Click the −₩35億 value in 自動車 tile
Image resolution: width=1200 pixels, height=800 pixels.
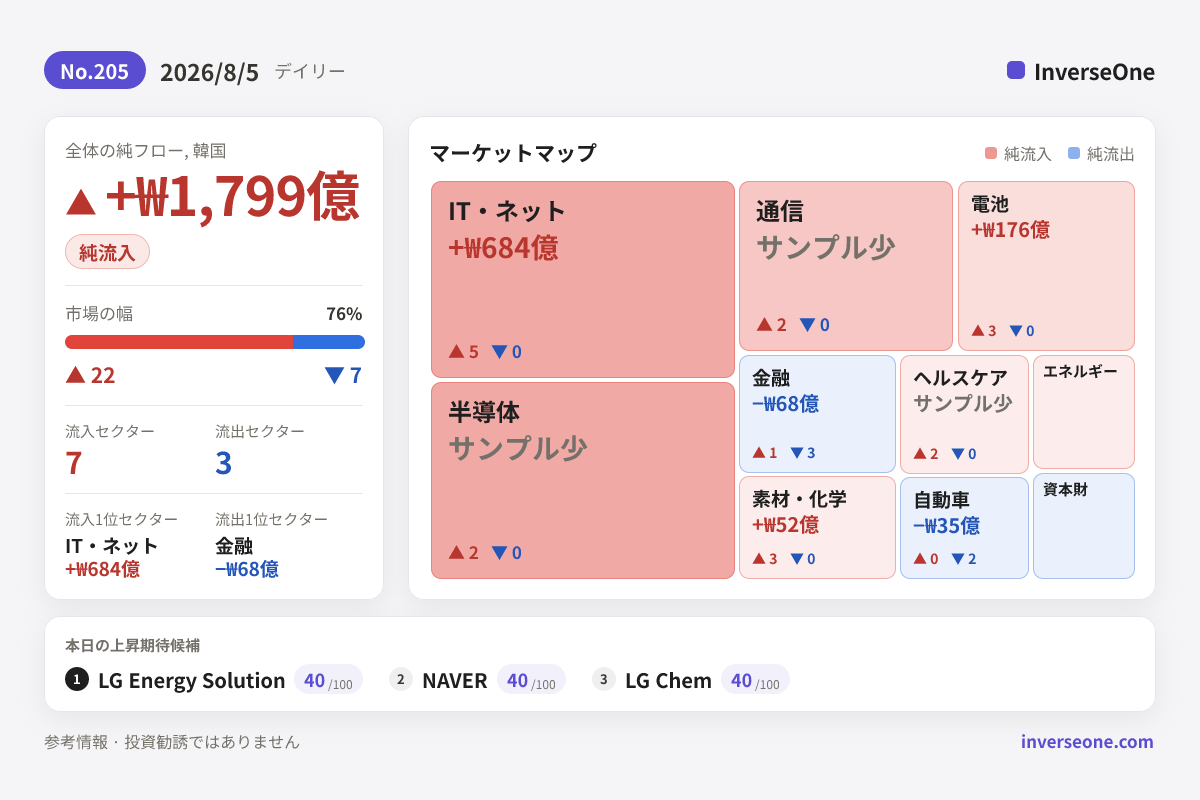coord(946,525)
